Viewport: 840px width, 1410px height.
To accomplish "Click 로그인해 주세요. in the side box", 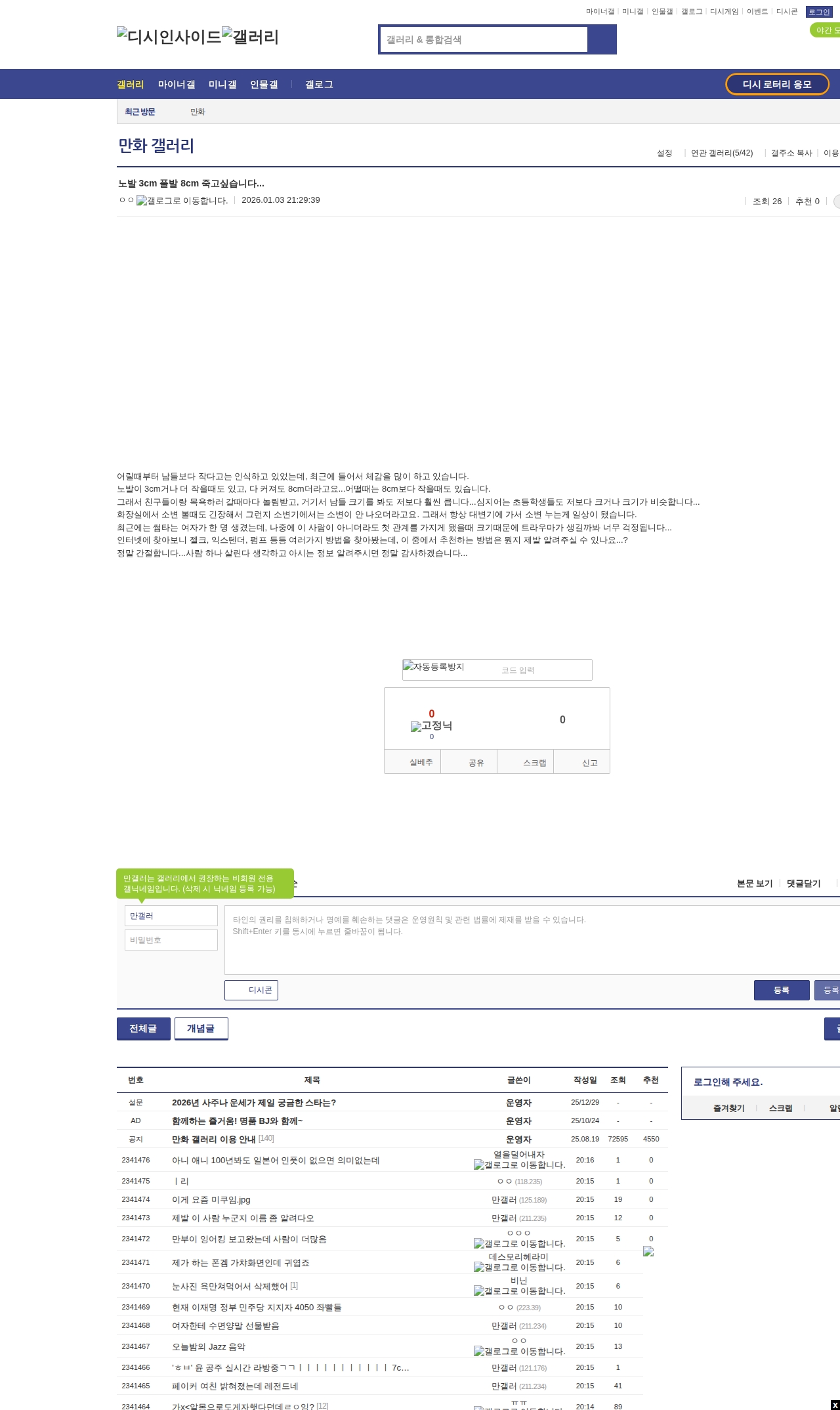I will pos(728,1082).
